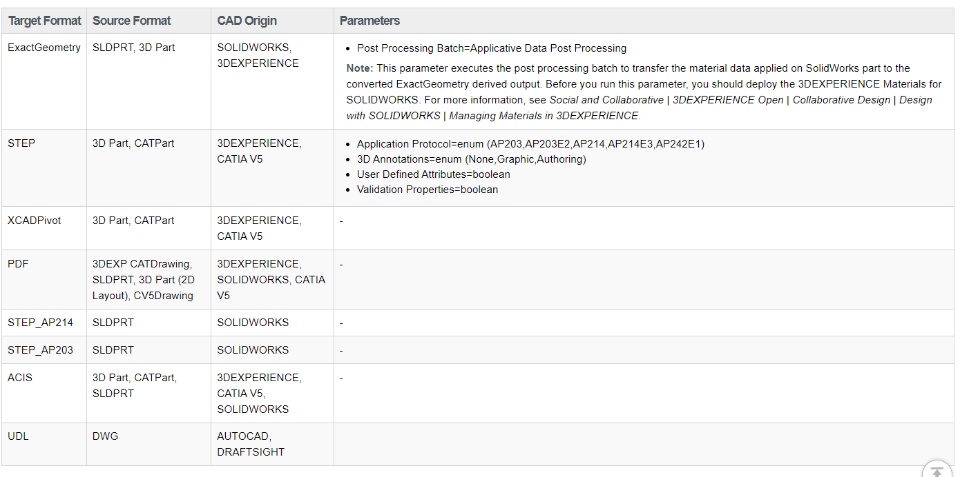960x477 pixels.
Task: Click the Source Format column header
Action: tap(131, 21)
